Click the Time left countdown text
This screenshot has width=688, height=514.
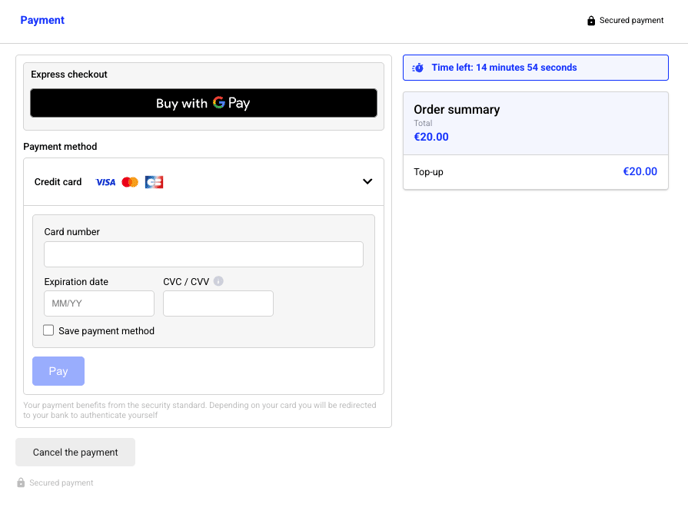[x=504, y=68]
